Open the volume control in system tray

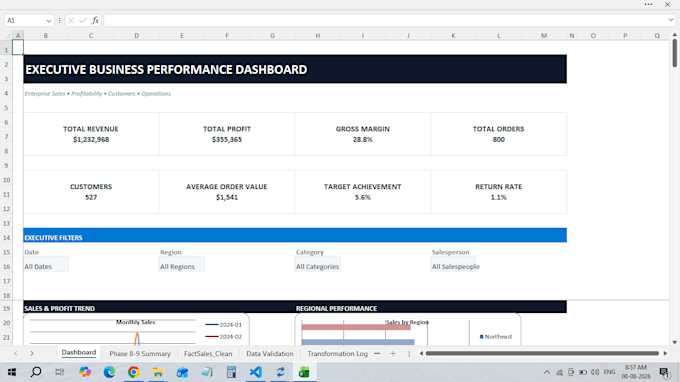tap(595, 372)
